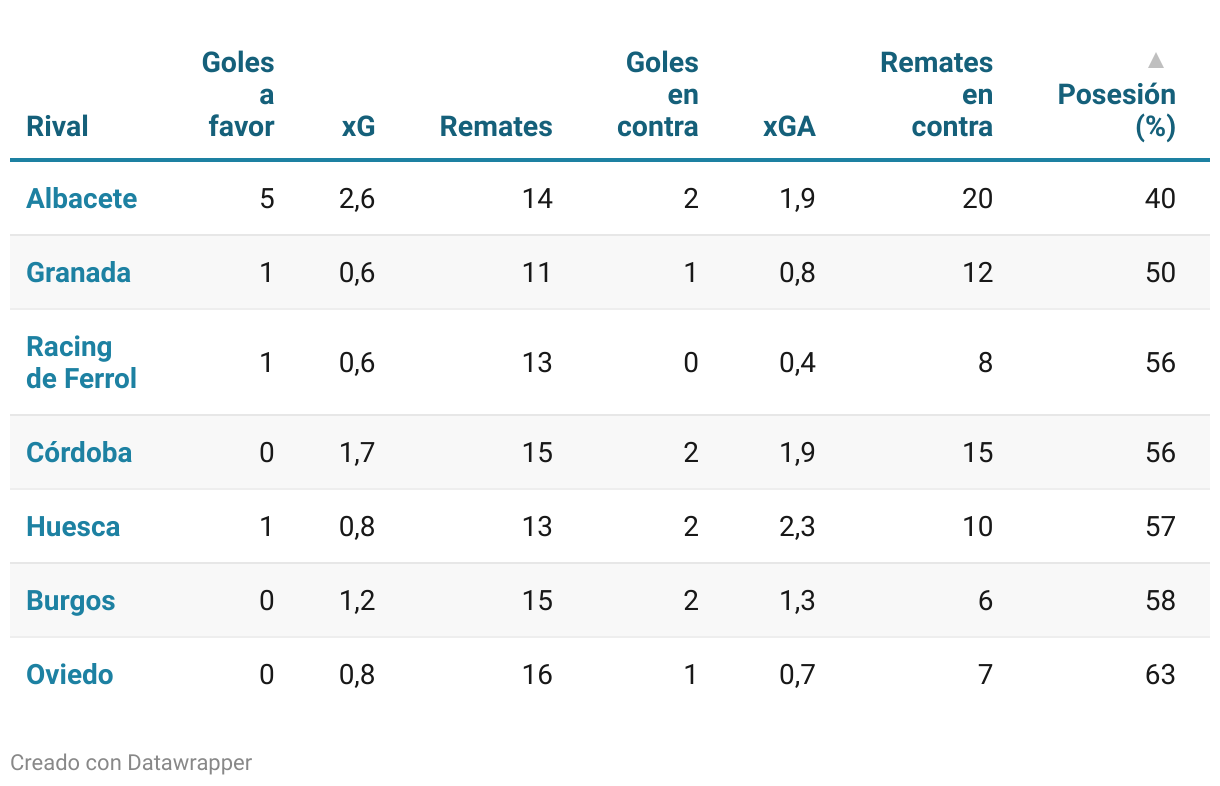
Task: Sort by Remates en contra header
Action: (938, 95)
